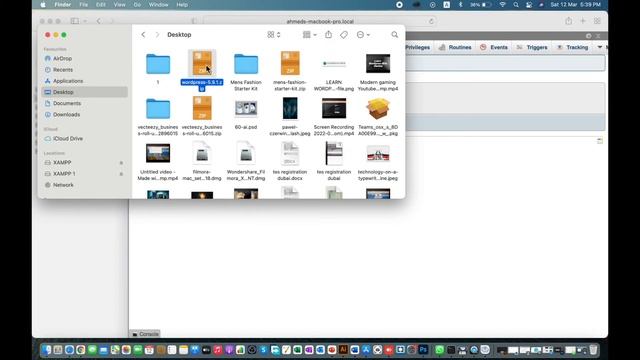Open the Edit menu

click(101, 4)
